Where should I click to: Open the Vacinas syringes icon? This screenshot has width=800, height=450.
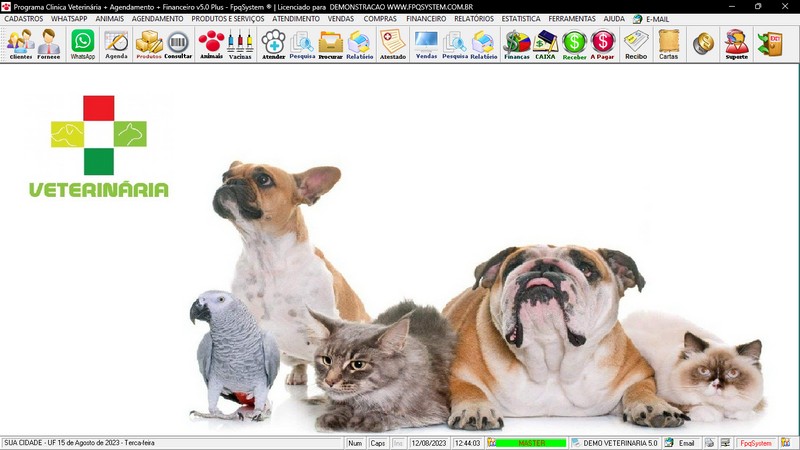(240, 44)
